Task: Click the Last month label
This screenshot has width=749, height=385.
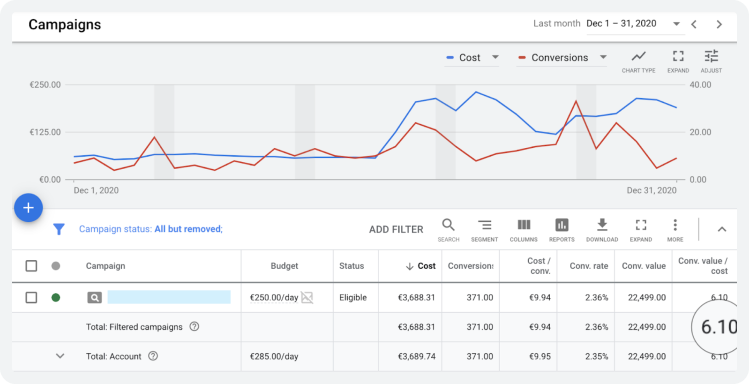Action: pos(556,23)
